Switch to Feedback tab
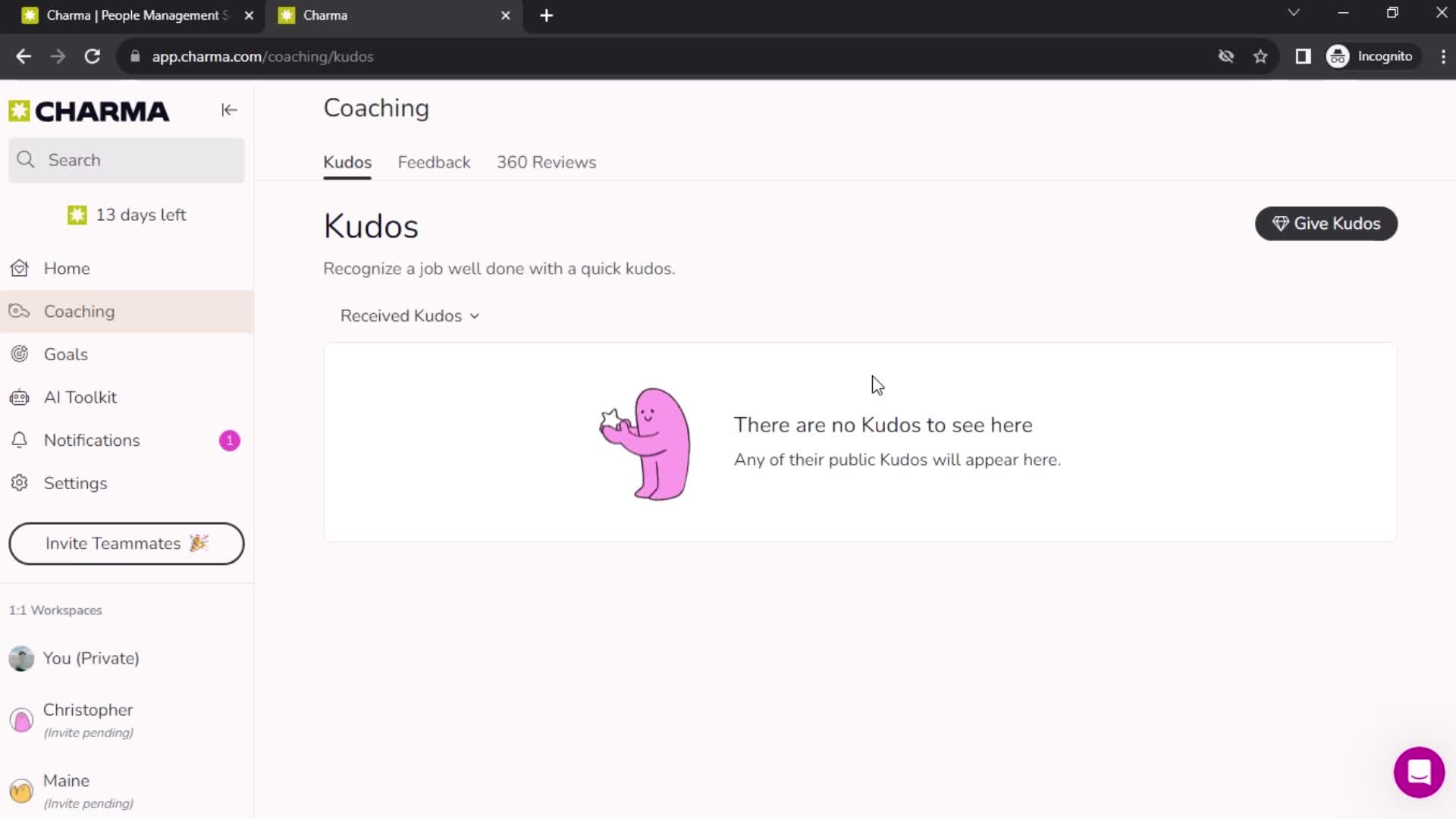 coord(434,162)
